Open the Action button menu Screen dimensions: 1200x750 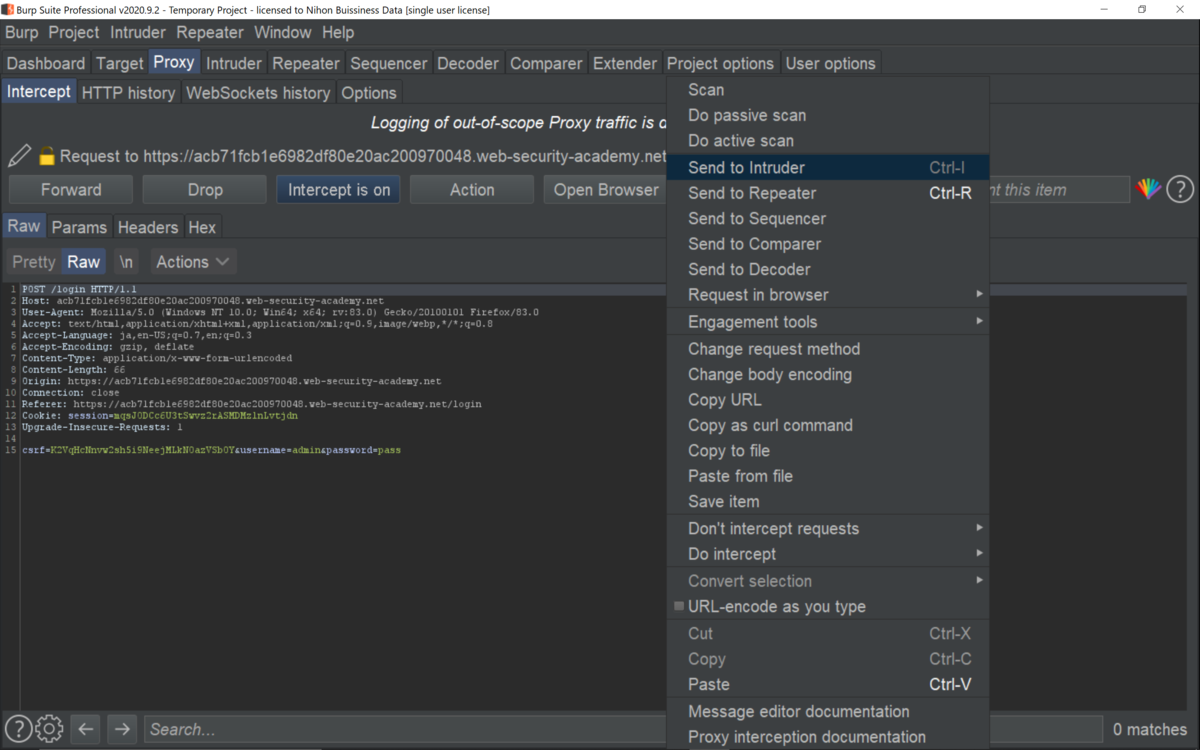(472, 189)
